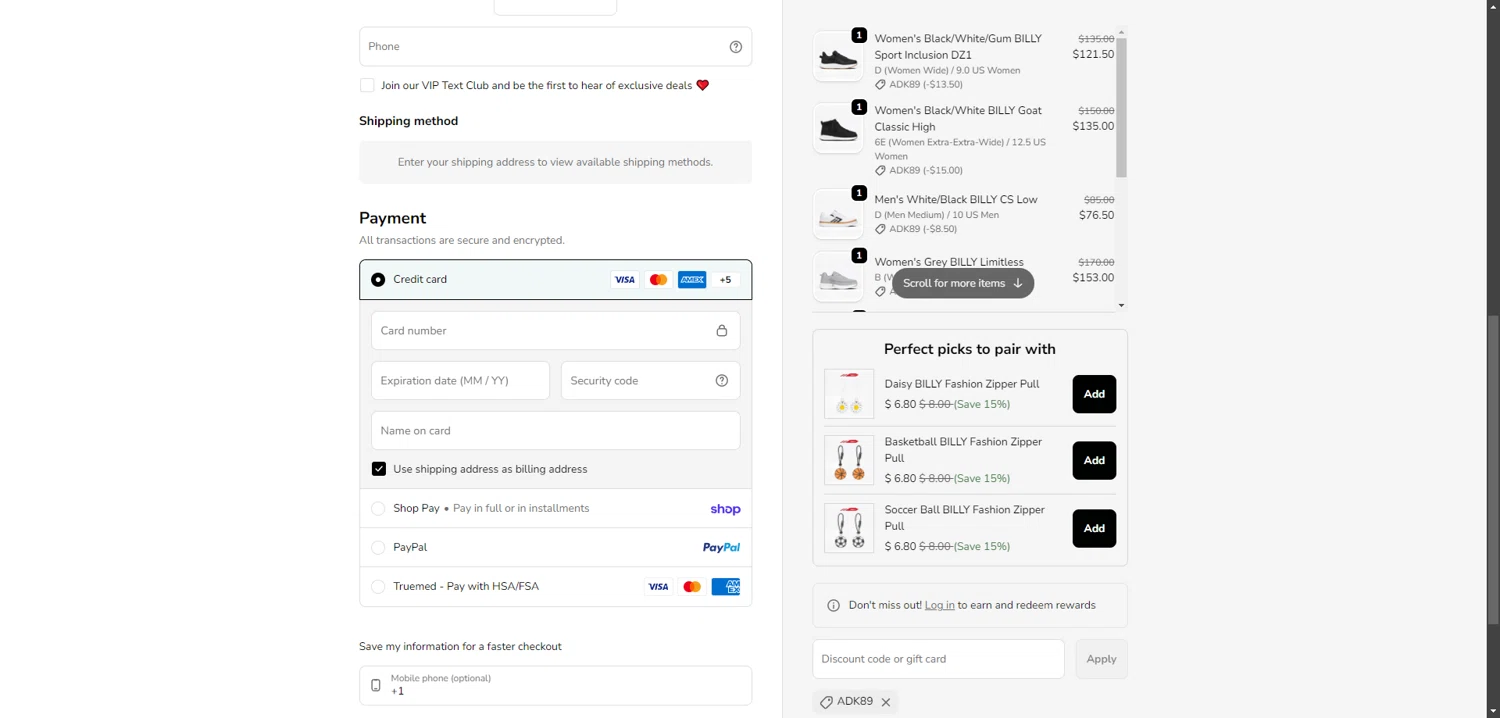This screenshot has height=718, width=1500.
Task: Click the Soccer Ball zipper pull thumbnail
Action: click(849, 529)
